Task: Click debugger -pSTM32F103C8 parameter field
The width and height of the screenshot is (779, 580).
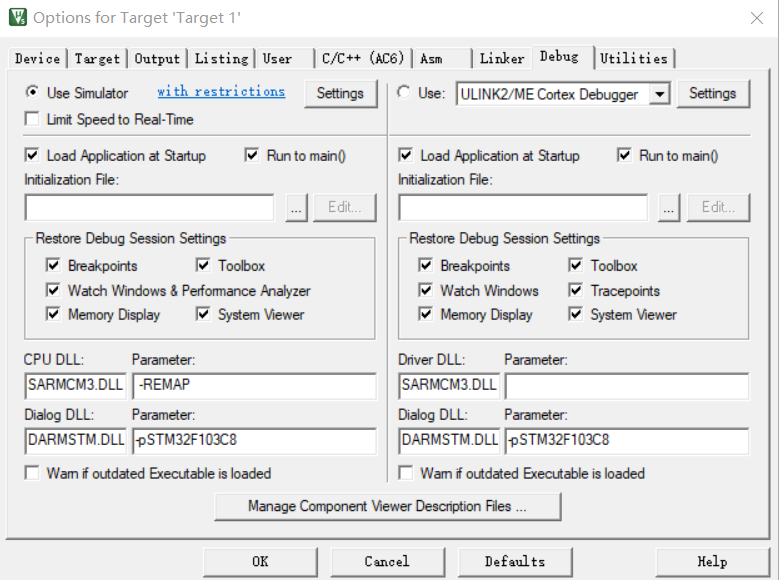Action: tap(627, 441)
